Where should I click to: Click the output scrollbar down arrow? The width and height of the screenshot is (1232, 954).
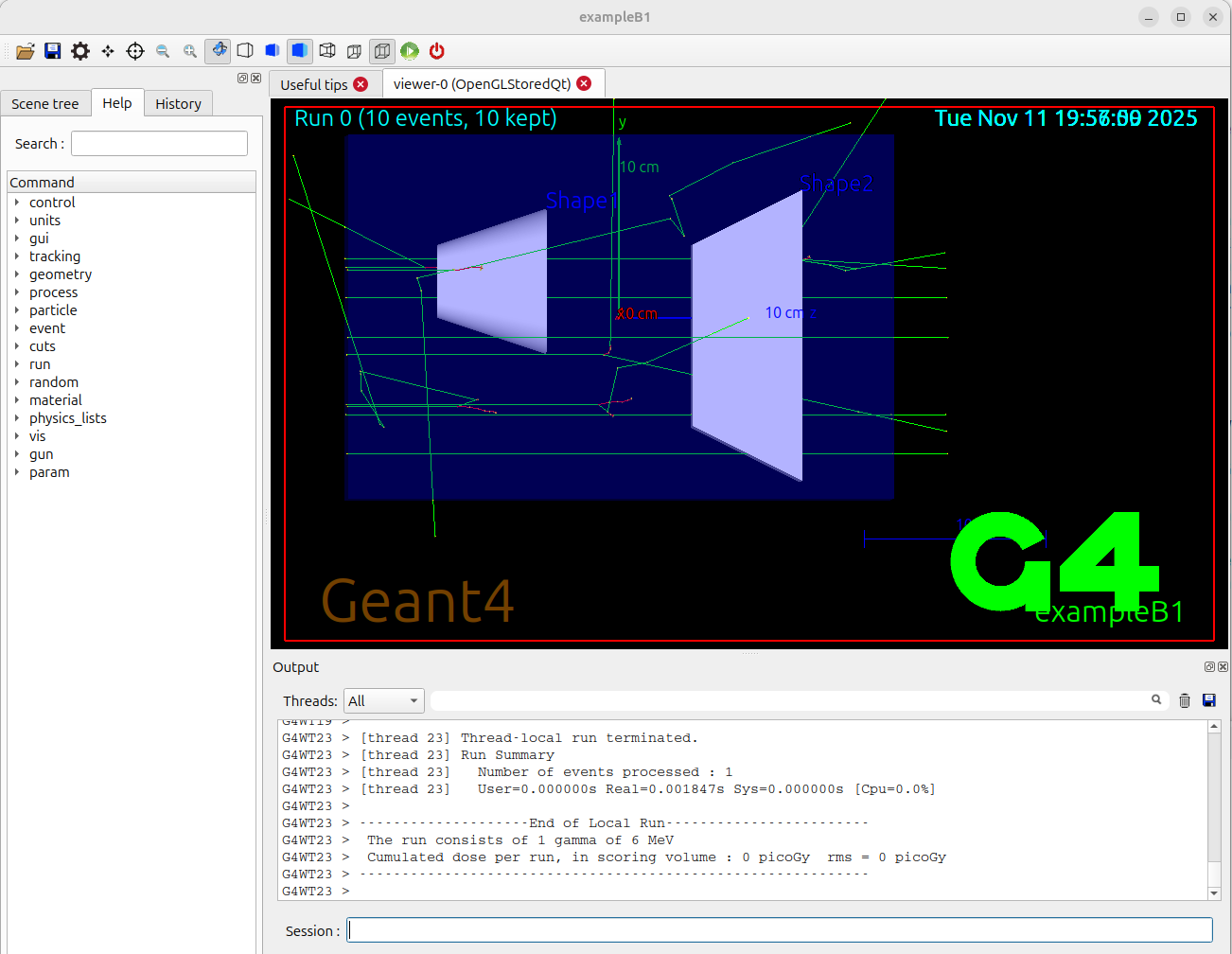tap(1214, 892)
